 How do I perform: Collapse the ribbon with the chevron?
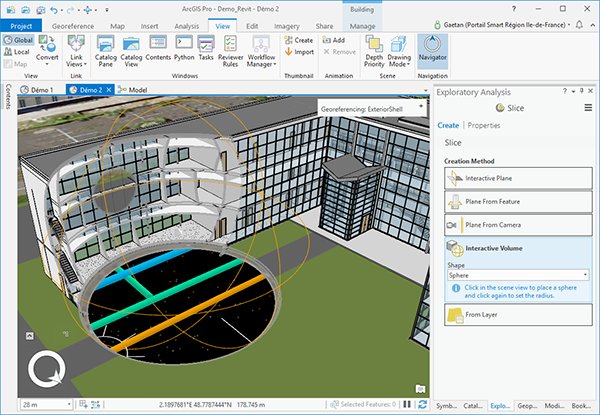point(593,25)
